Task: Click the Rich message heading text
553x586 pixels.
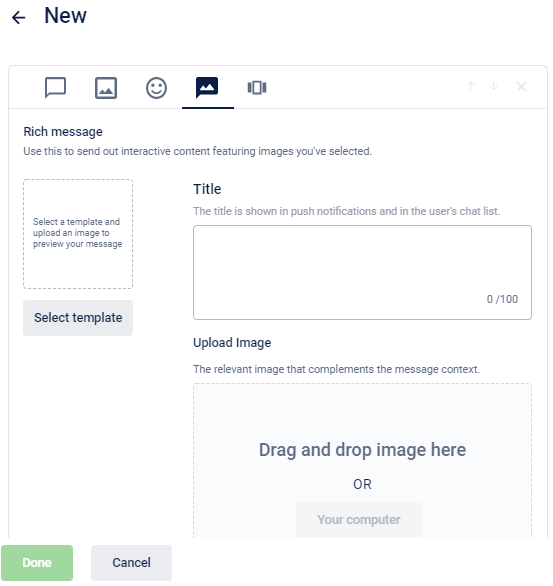Action: click(63, 132)
